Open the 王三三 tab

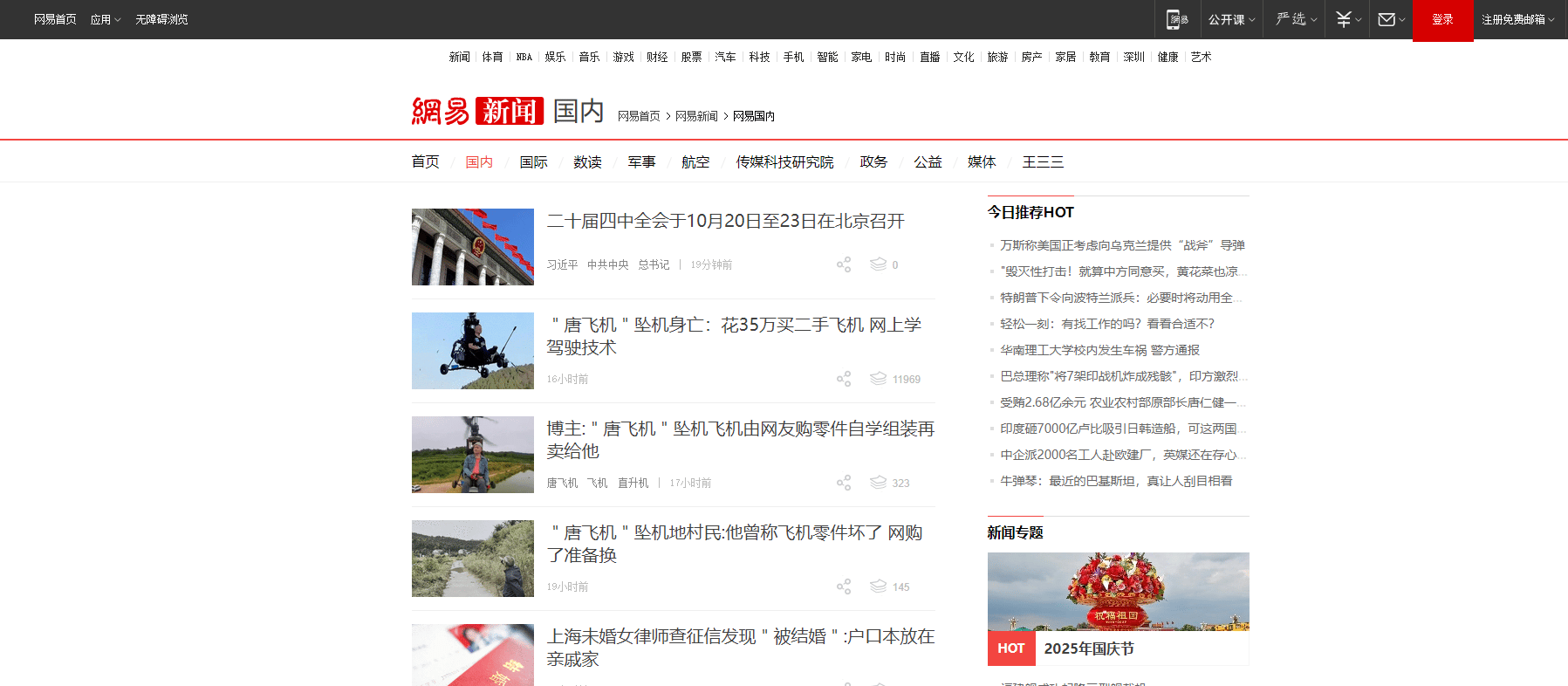click(1043, 161)
